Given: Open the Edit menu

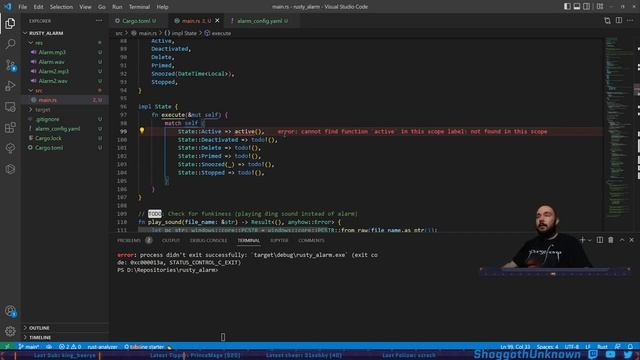Looking at the screenshot, I should tap(38, 7).
